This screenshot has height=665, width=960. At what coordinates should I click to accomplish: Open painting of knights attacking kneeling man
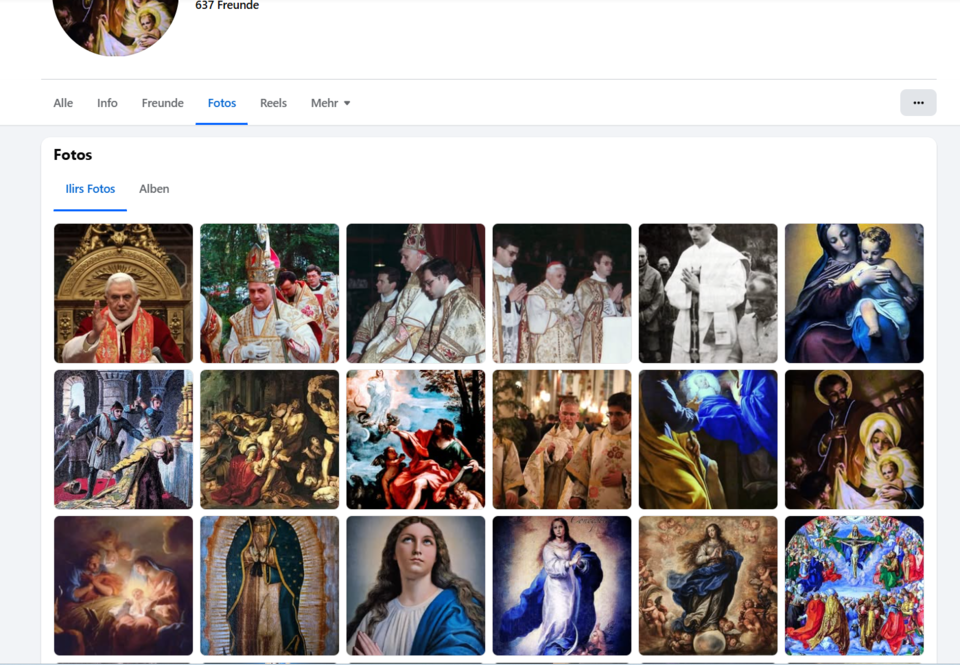tap(123, 439)
